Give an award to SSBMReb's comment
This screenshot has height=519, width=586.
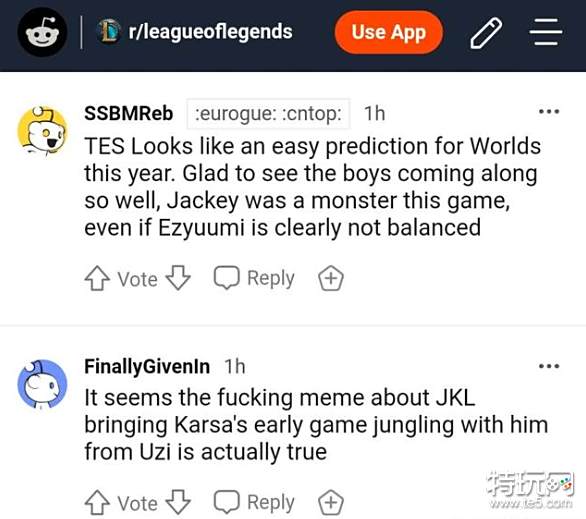tap(331, 278)
